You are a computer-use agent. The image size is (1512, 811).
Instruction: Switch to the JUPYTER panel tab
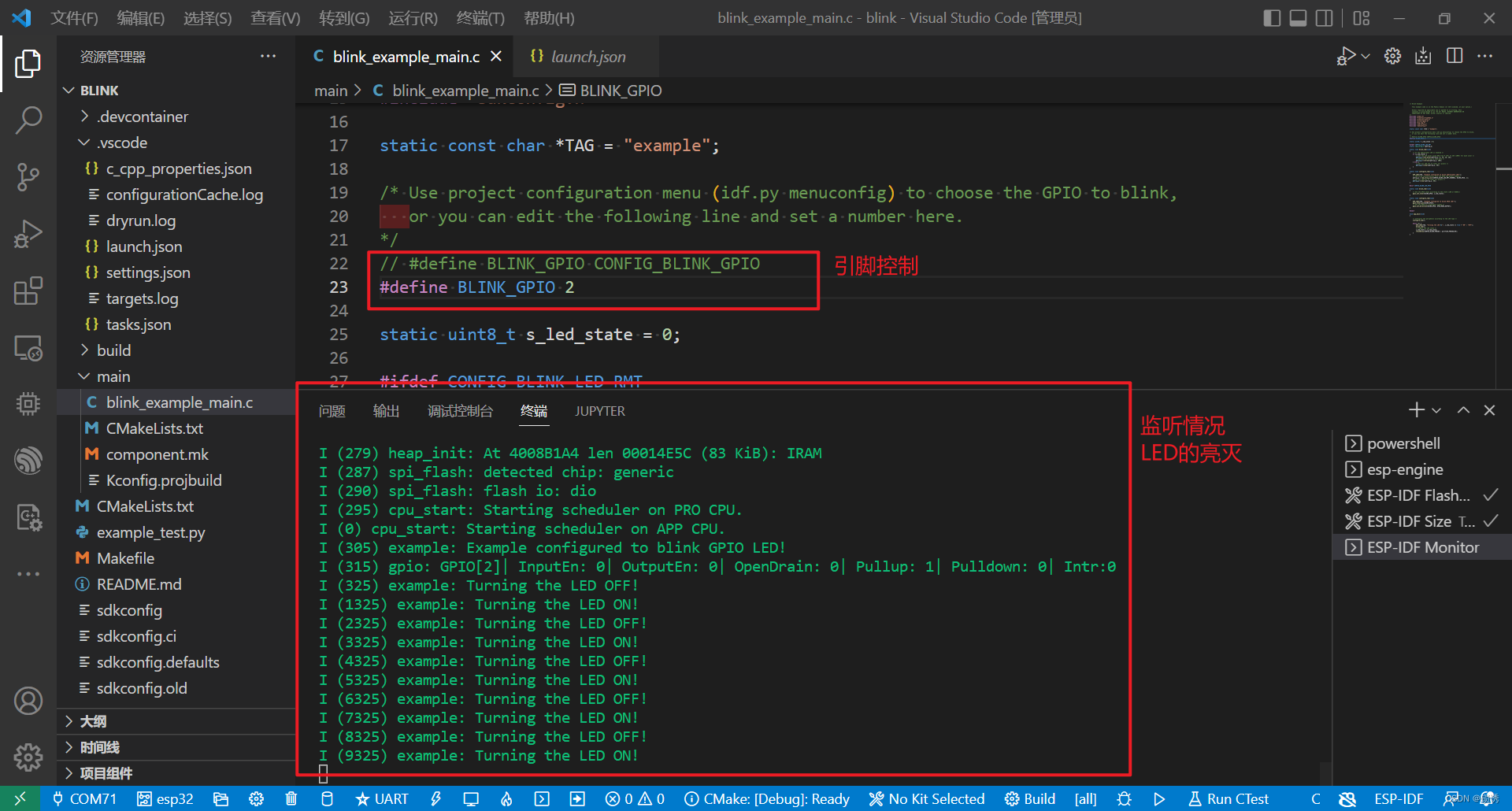pos(599,411)
